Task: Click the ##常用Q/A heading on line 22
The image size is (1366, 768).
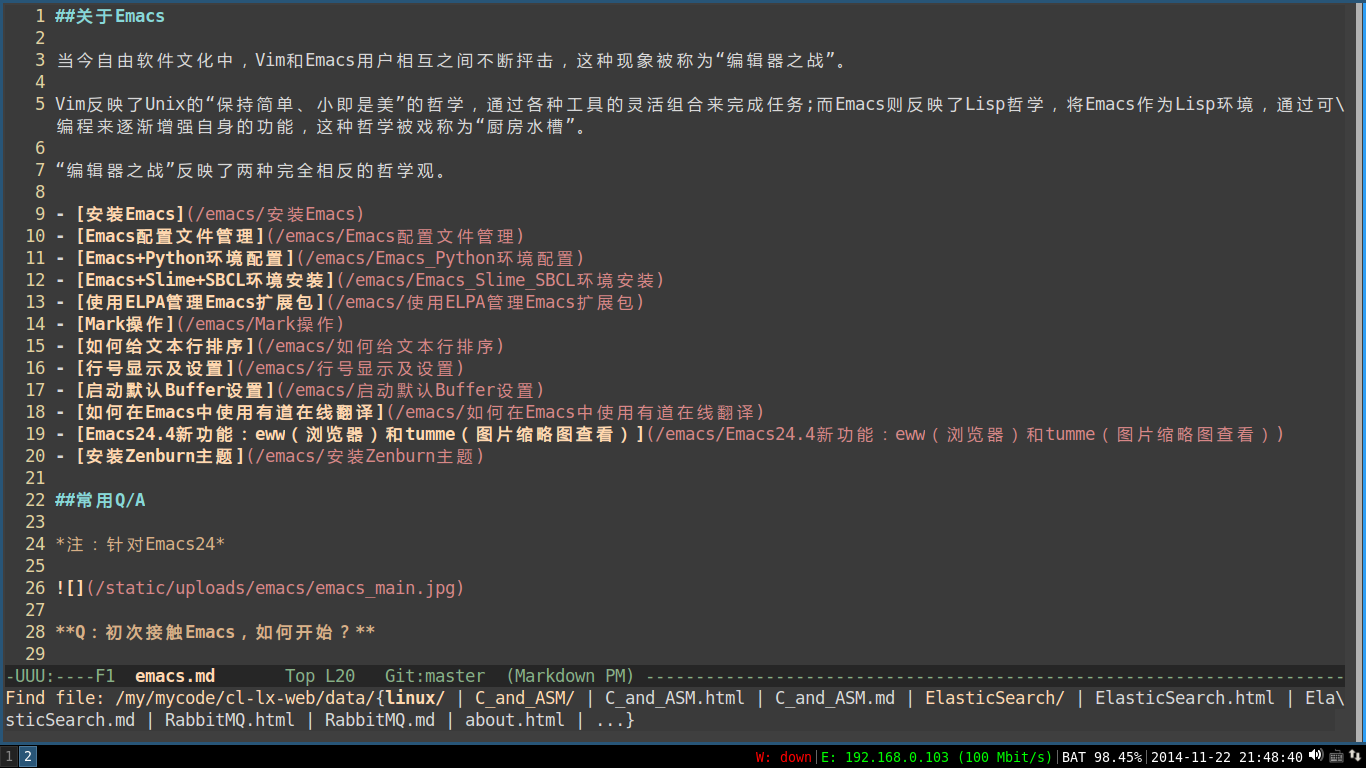Action: [x=100, y=500]
